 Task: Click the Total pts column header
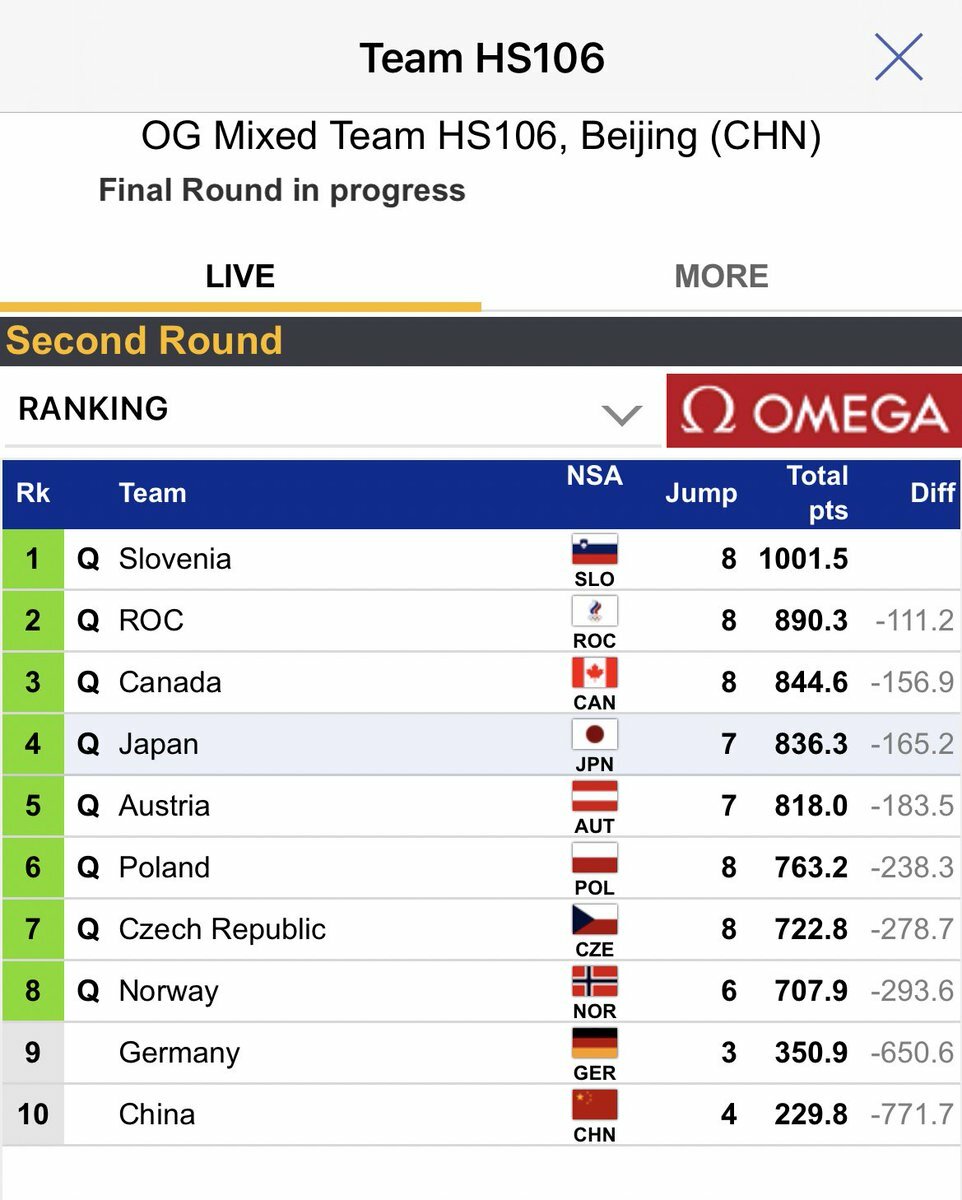tap(817, 493)
